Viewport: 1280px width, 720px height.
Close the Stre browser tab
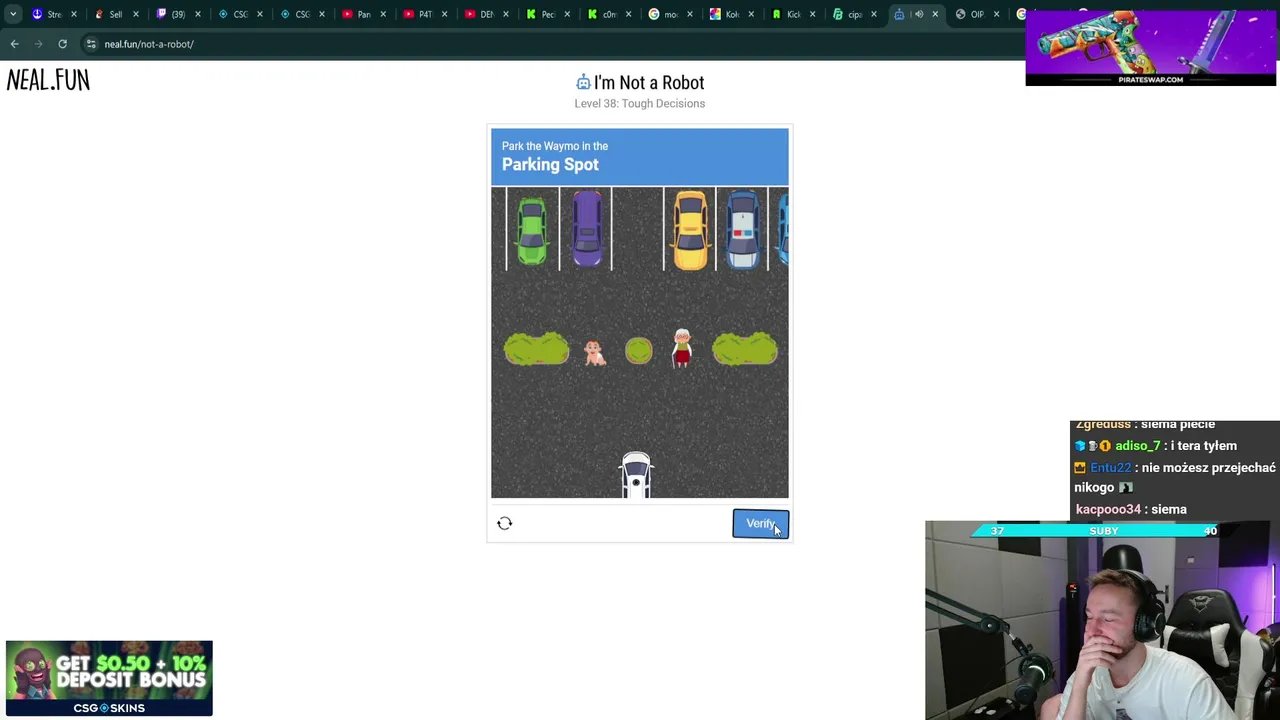point(74,14)
